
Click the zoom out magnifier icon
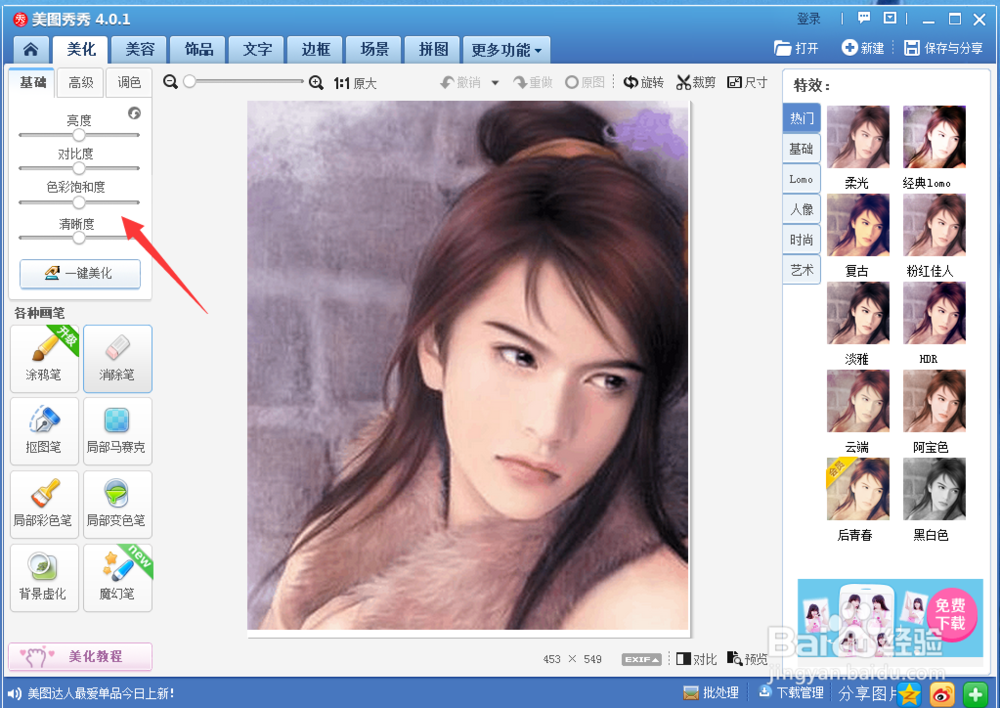[170, 82]
